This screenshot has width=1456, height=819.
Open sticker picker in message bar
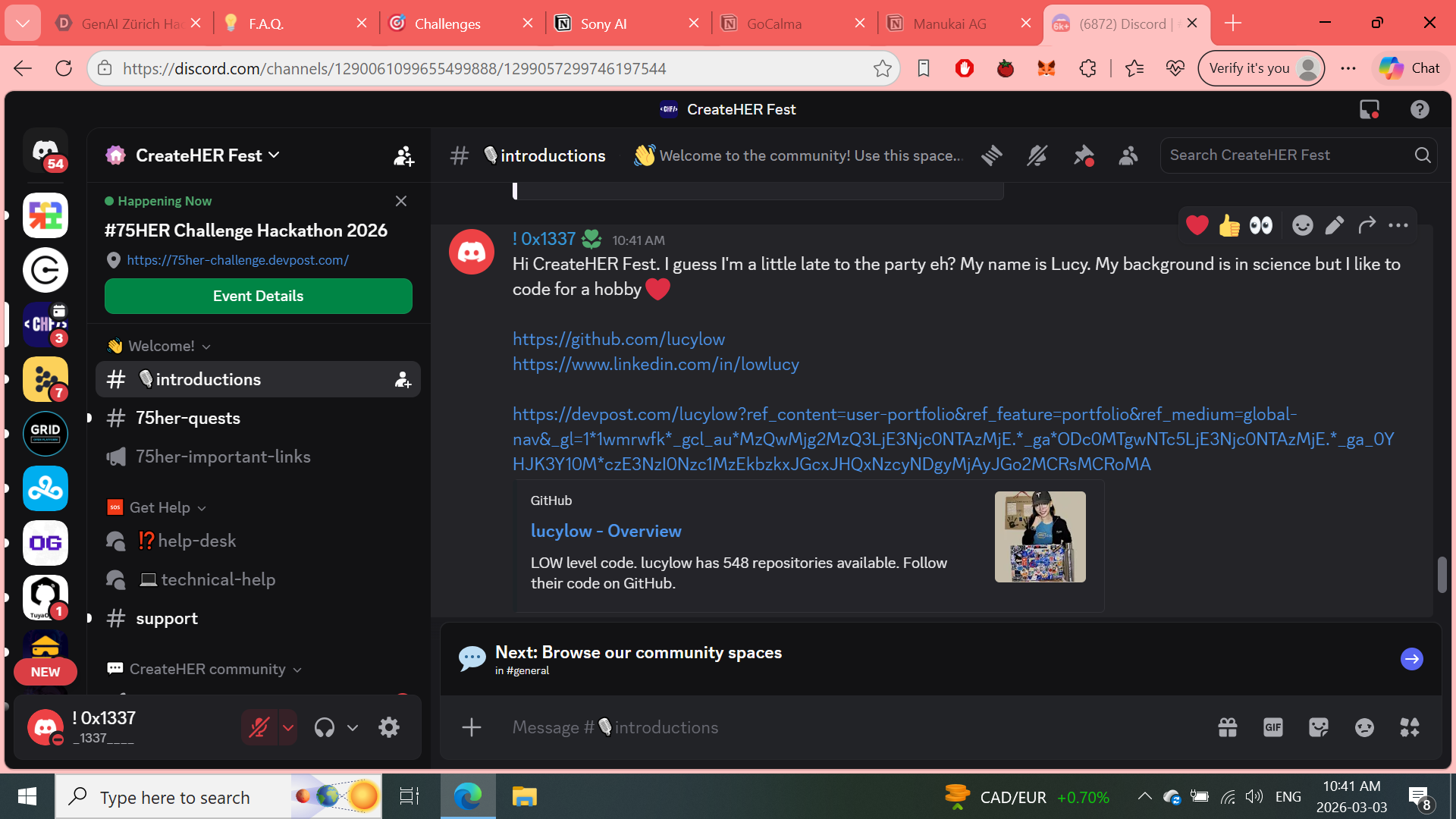point(1318,728)
